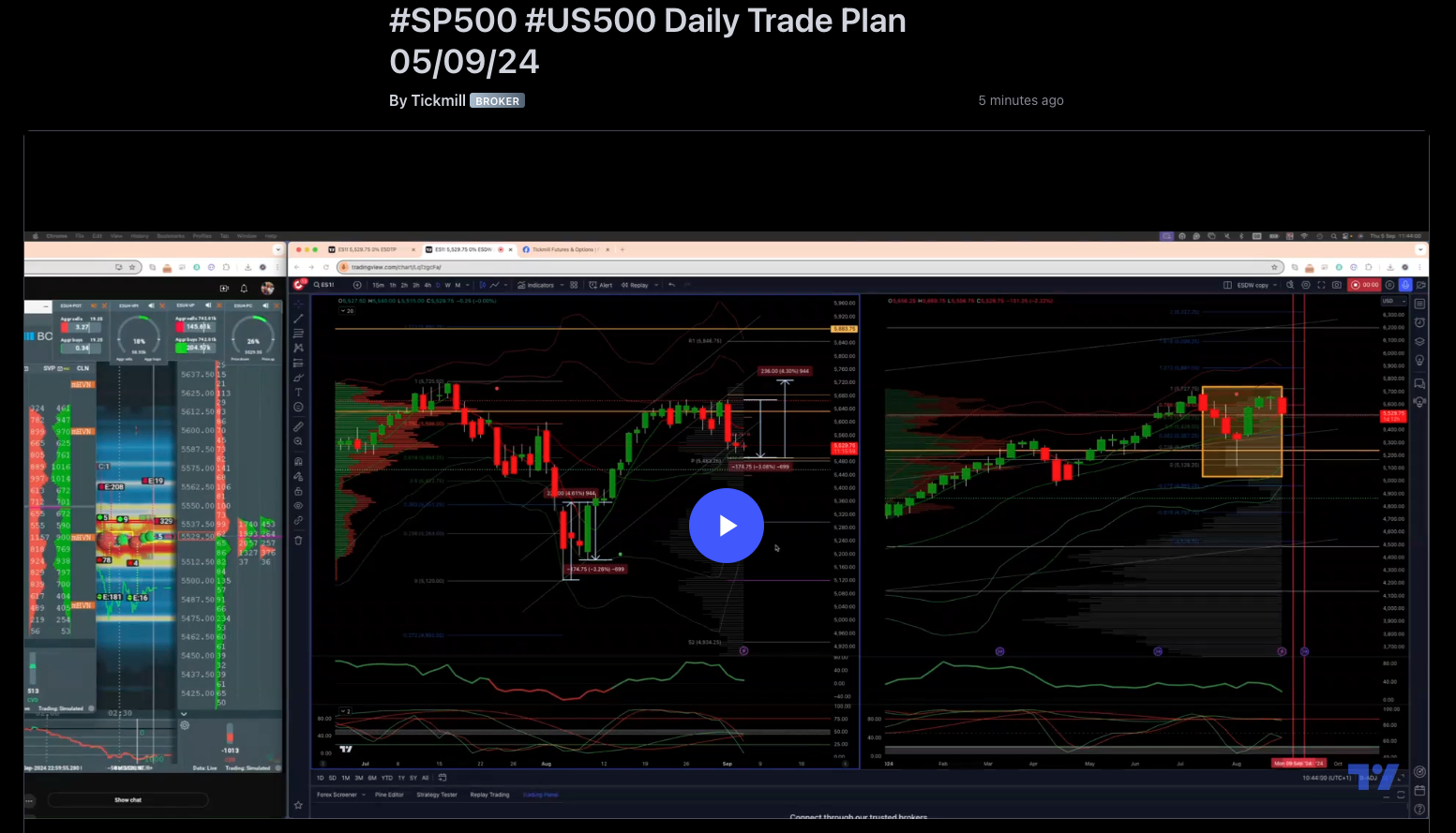Open the #SP500 #US500 Daily Trade Plan title

[648, 41]
